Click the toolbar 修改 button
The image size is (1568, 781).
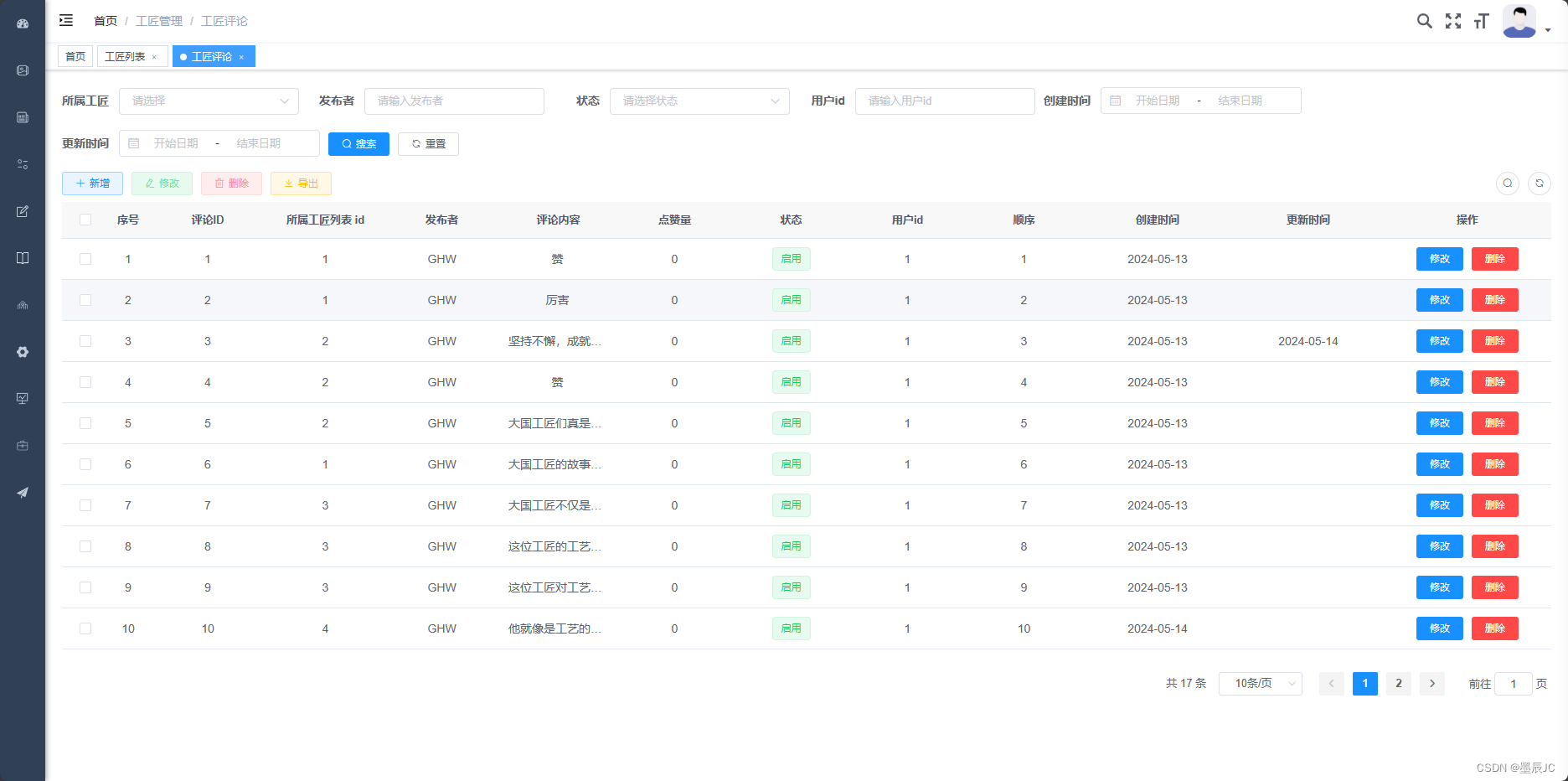(162, 184)
